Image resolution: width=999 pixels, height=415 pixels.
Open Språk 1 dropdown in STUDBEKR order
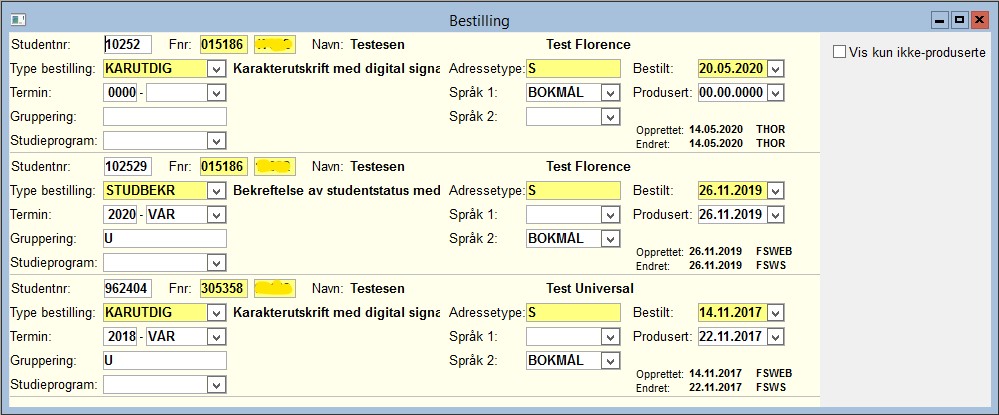(x=610, y=215)
